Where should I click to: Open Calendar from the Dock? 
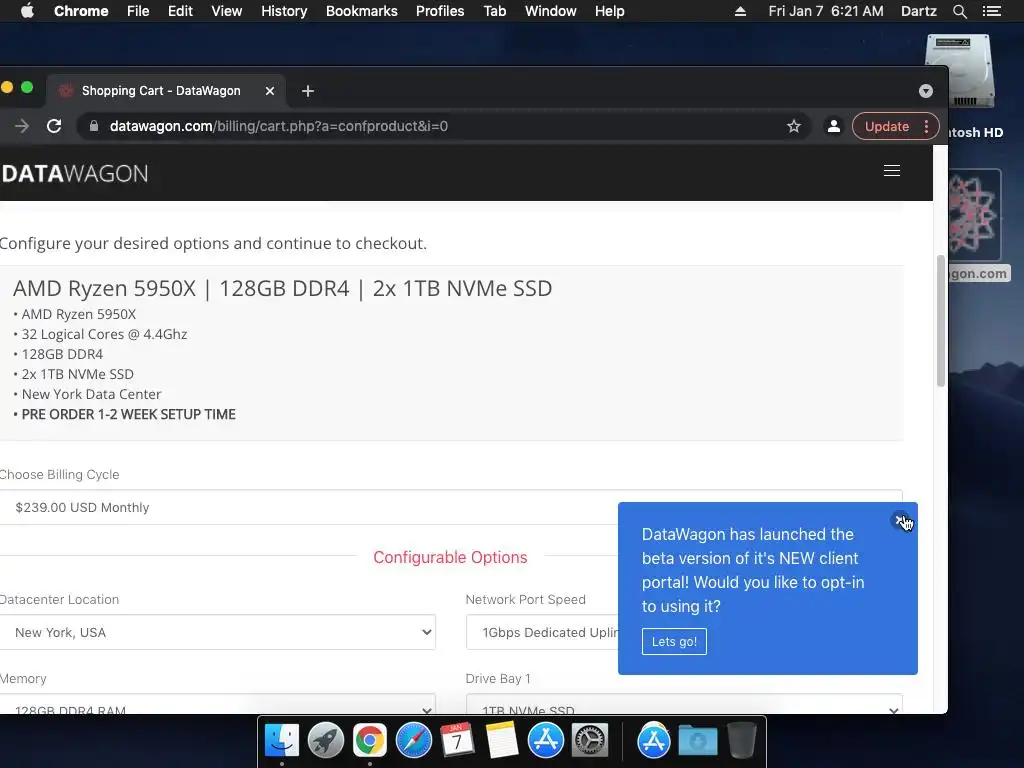pos(457,741)
